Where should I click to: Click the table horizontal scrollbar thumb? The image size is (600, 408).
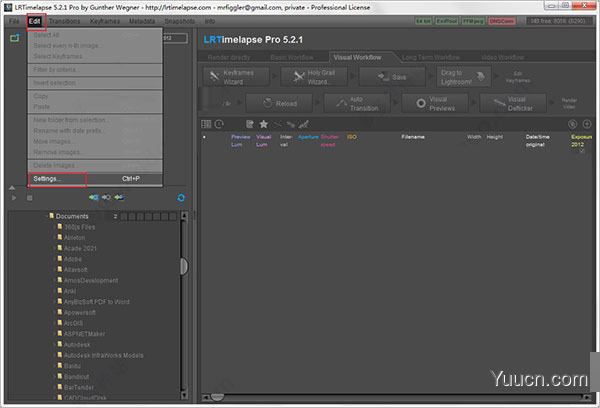(217, 397)
